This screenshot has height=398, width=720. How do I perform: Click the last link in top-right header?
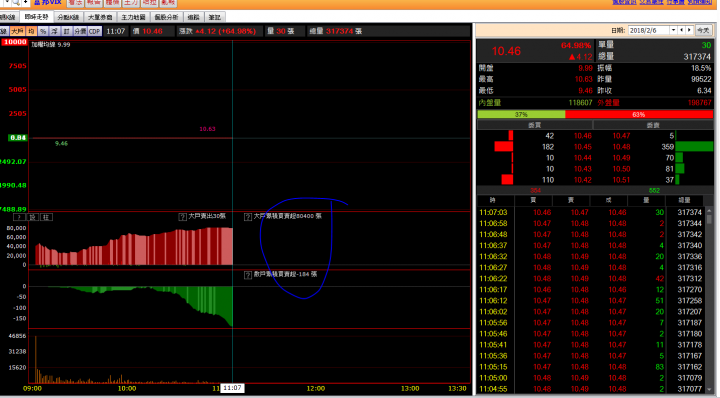(x=700, y=2)
